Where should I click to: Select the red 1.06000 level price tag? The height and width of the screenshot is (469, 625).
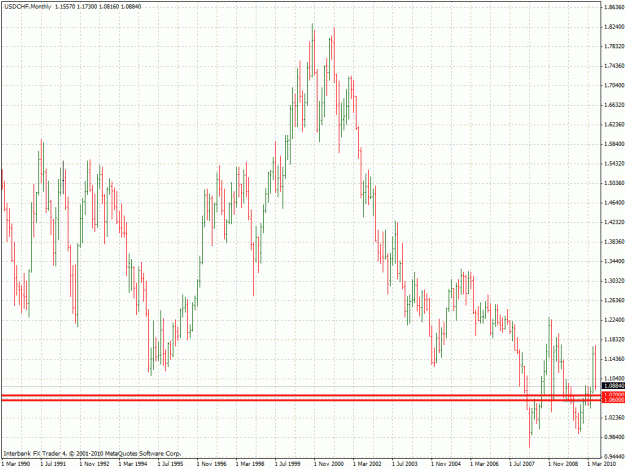pos(613,400)
